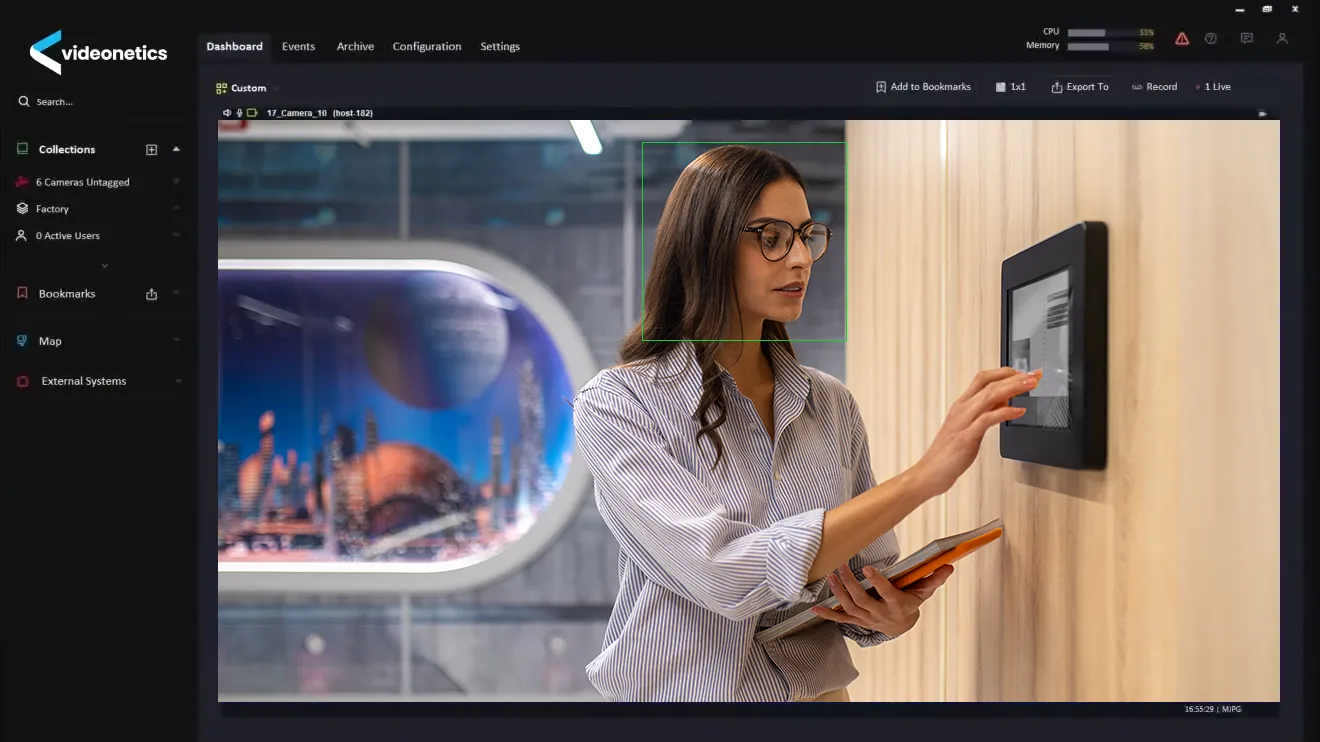Click the Export To button
This screenshot has width=1320, height=742.
pyautogui.click(x=1080, y=87)
